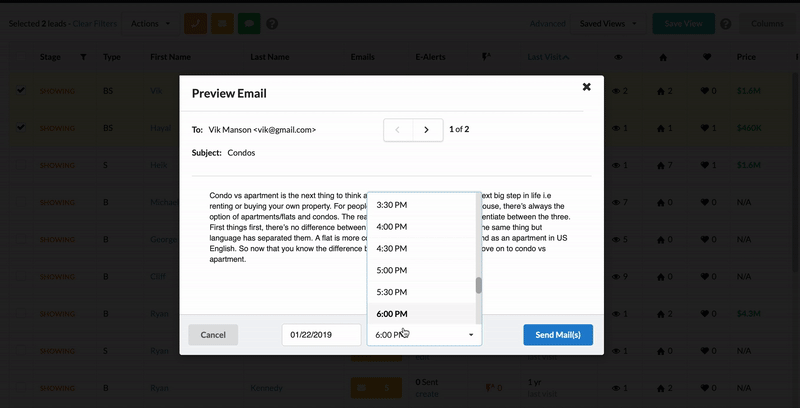Open the Columns settings button
Screen dimensions: 800x408
[767, 23]
